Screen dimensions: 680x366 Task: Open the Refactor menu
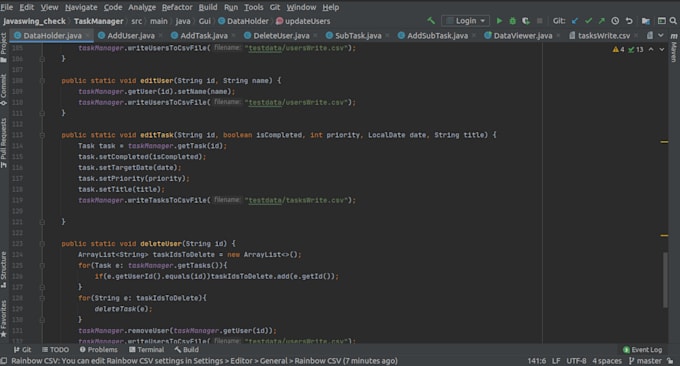point(177,7)
